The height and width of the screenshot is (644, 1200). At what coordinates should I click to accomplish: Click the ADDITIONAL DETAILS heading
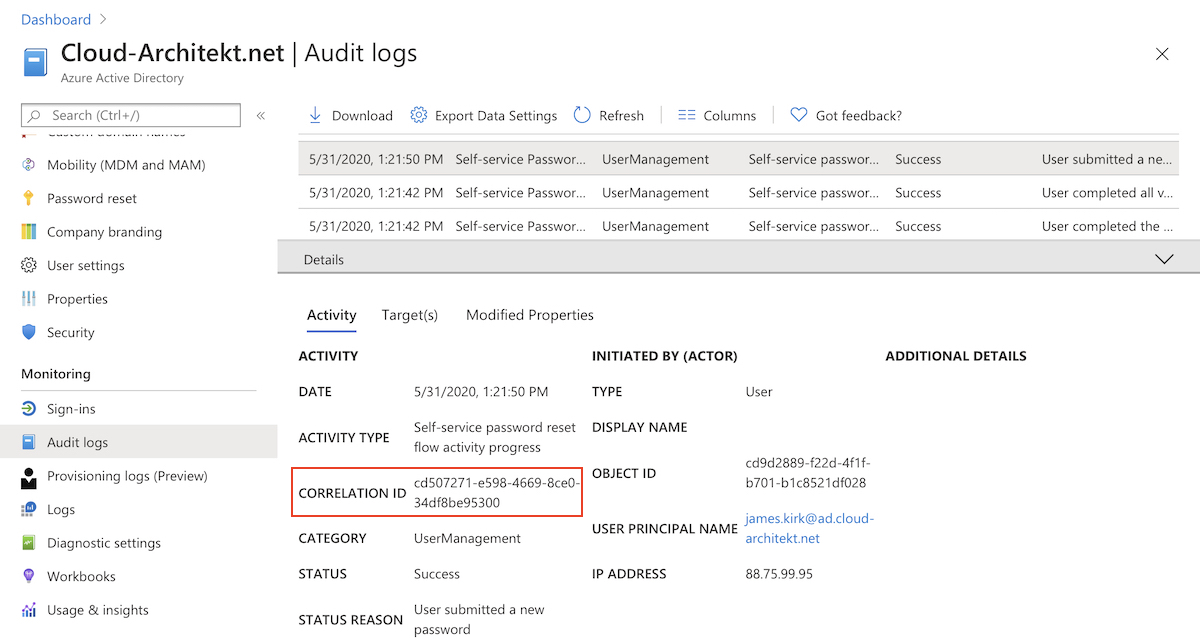pyautogui.click(x=956, y=356)
